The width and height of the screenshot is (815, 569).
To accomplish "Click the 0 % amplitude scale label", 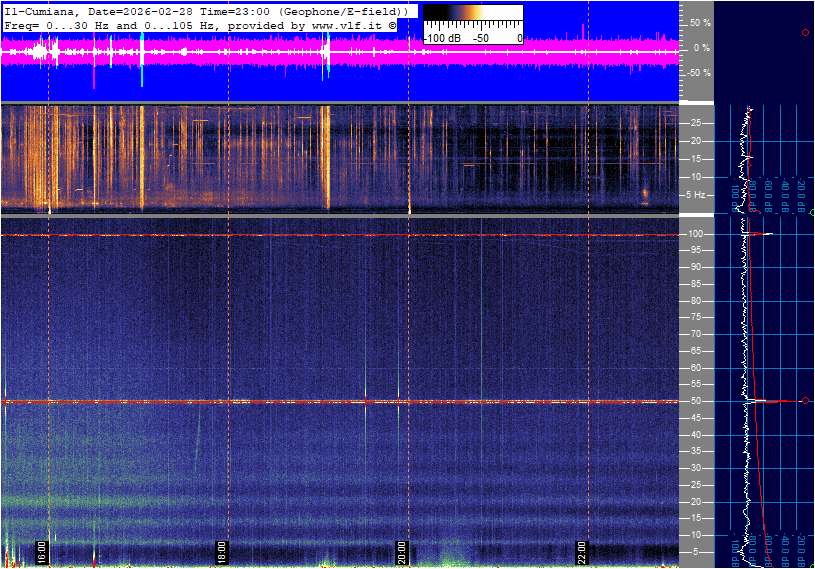I will (x=701, y=47).
